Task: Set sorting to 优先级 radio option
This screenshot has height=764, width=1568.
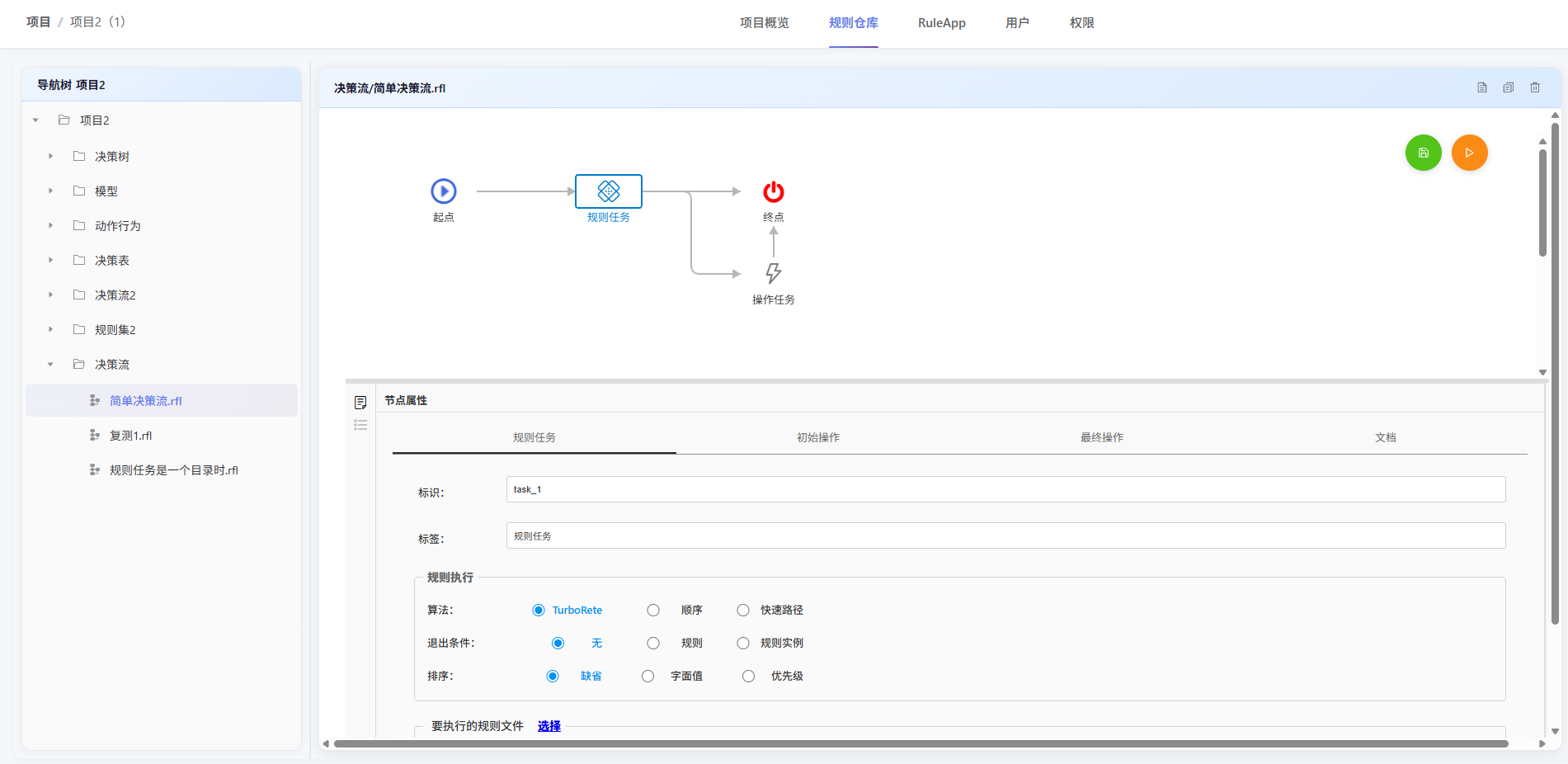Action: point(748,677)
